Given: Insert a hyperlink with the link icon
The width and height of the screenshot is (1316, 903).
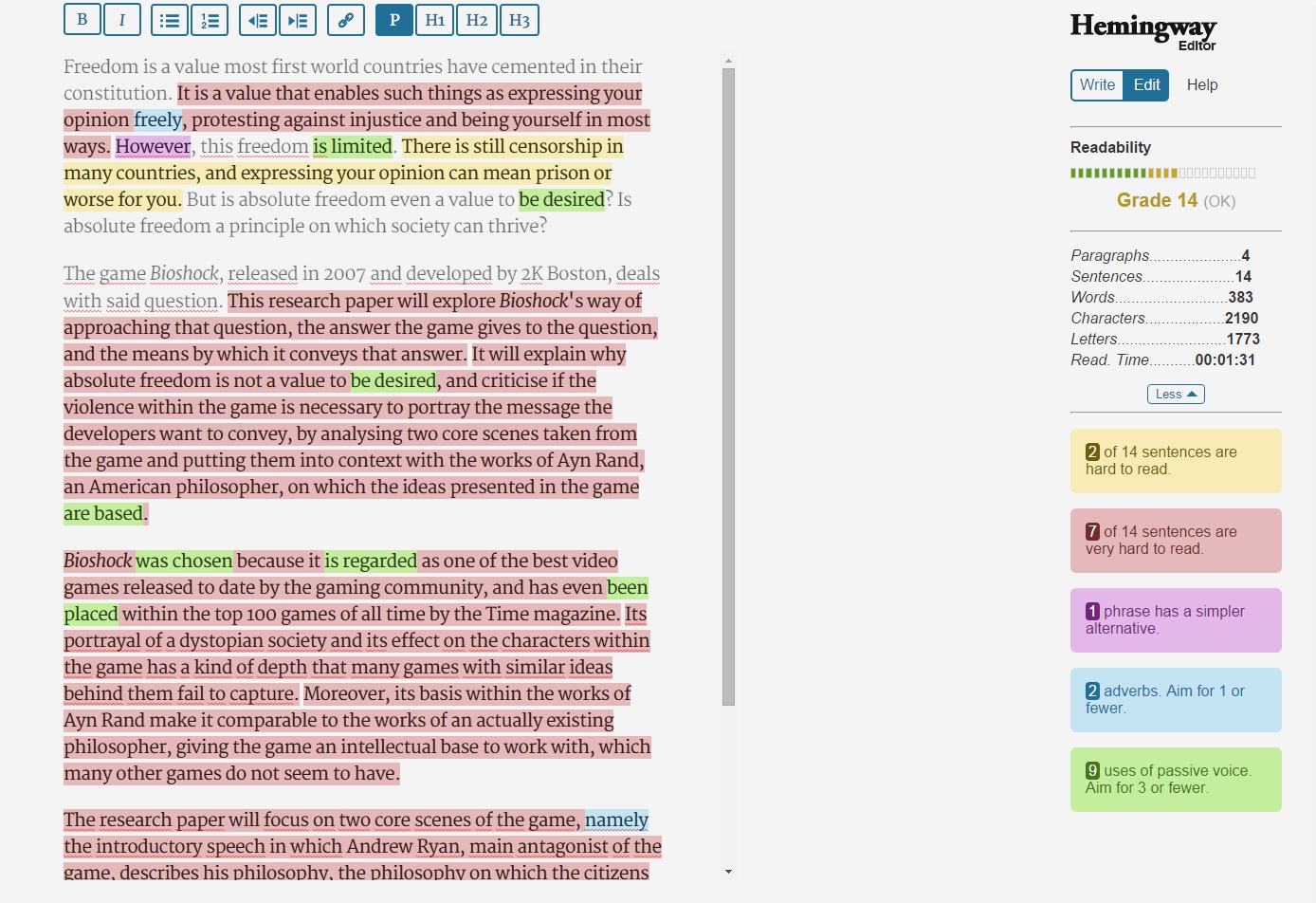Looking at the screenshot, I should [346, 19].
